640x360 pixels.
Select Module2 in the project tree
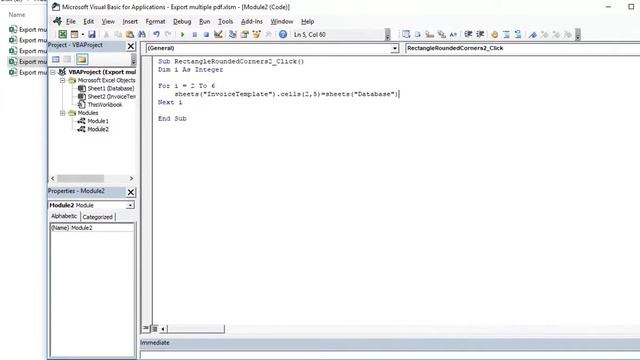[x=98, y=129]
